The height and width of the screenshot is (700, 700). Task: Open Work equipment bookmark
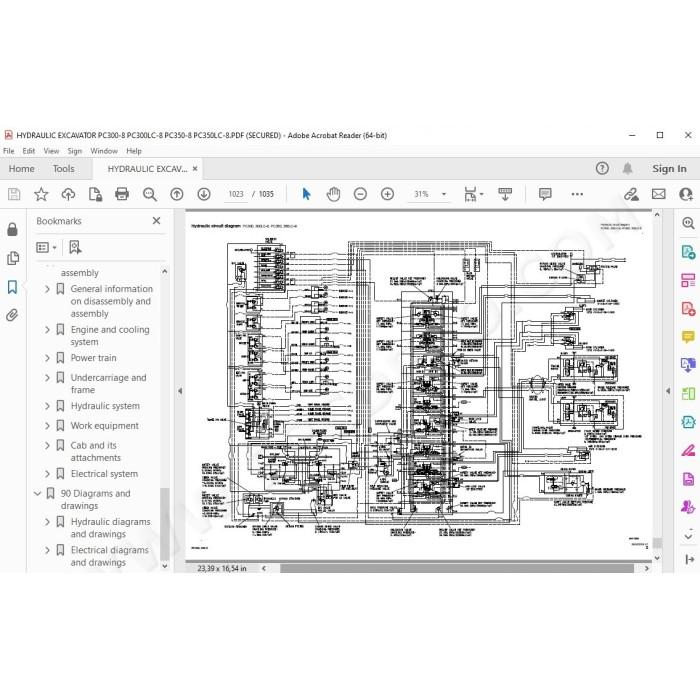pos(104,426)
